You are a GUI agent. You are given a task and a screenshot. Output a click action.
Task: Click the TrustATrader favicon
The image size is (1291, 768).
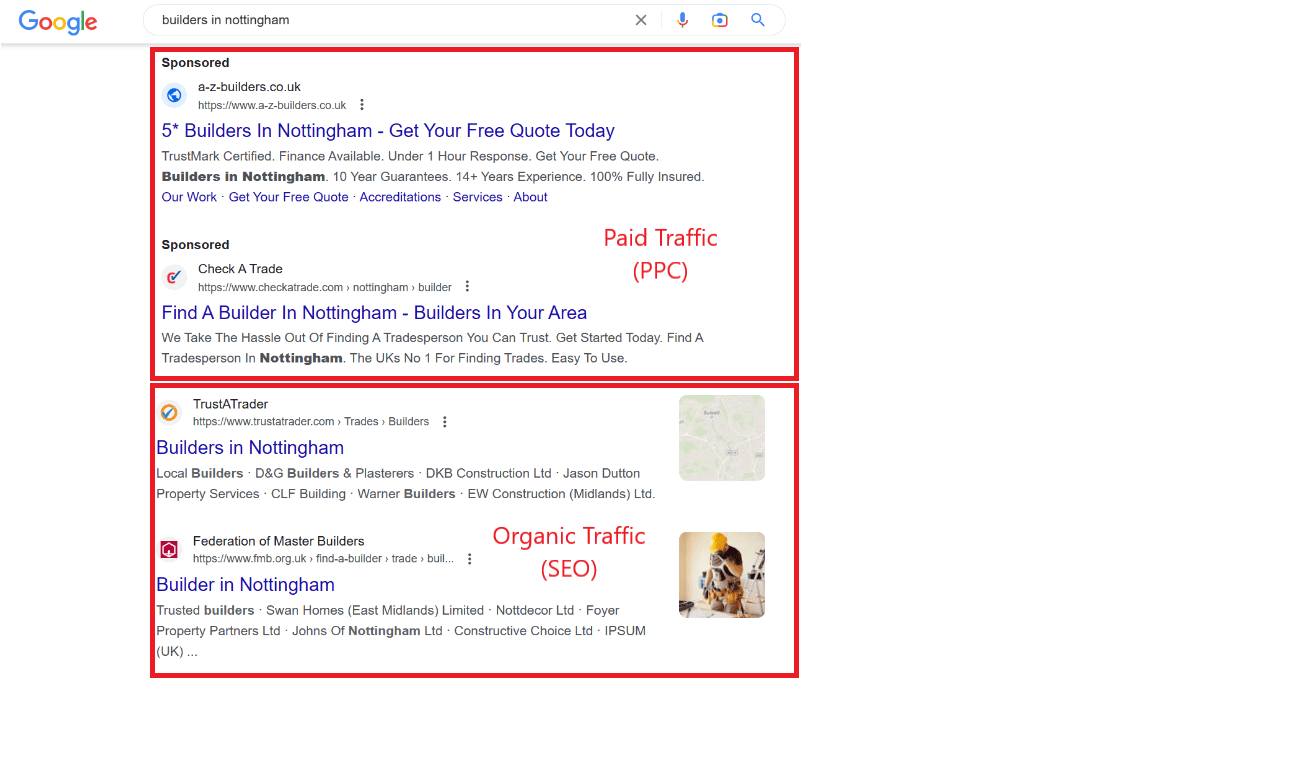[169, 412]
